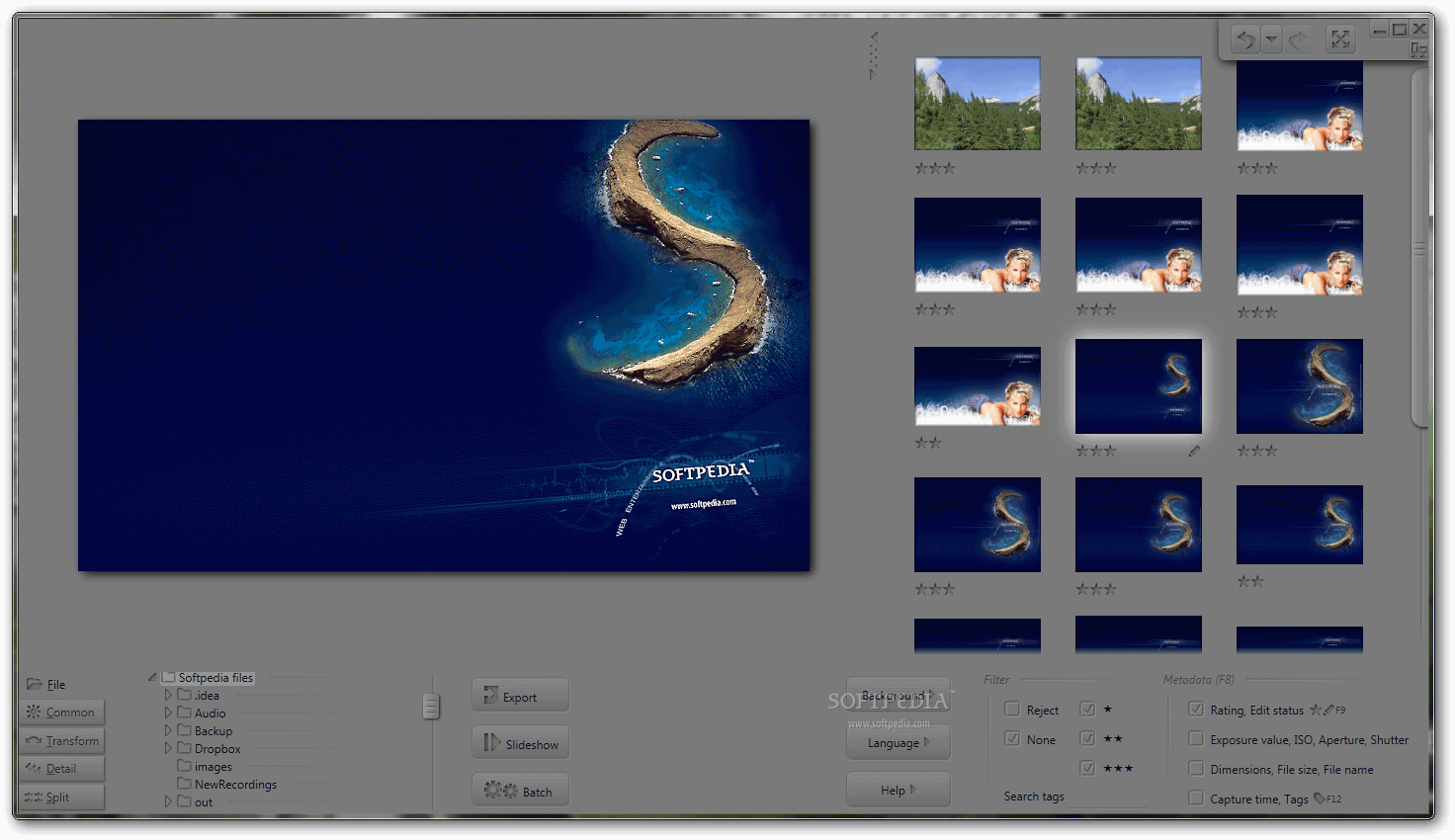Viewport: 1455px width, 840px height.
Task: Expand the Dropbox folder
Action: 168,748
